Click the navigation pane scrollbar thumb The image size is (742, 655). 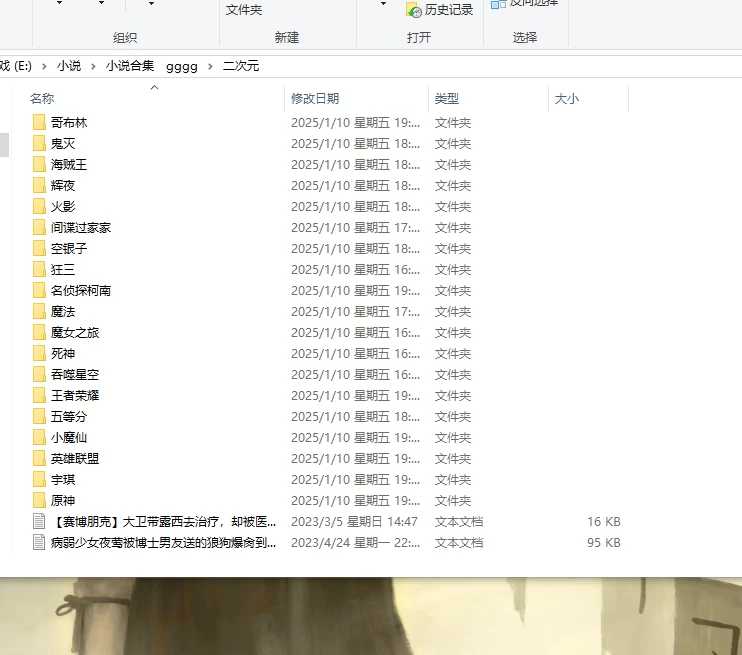coord(4,145)
